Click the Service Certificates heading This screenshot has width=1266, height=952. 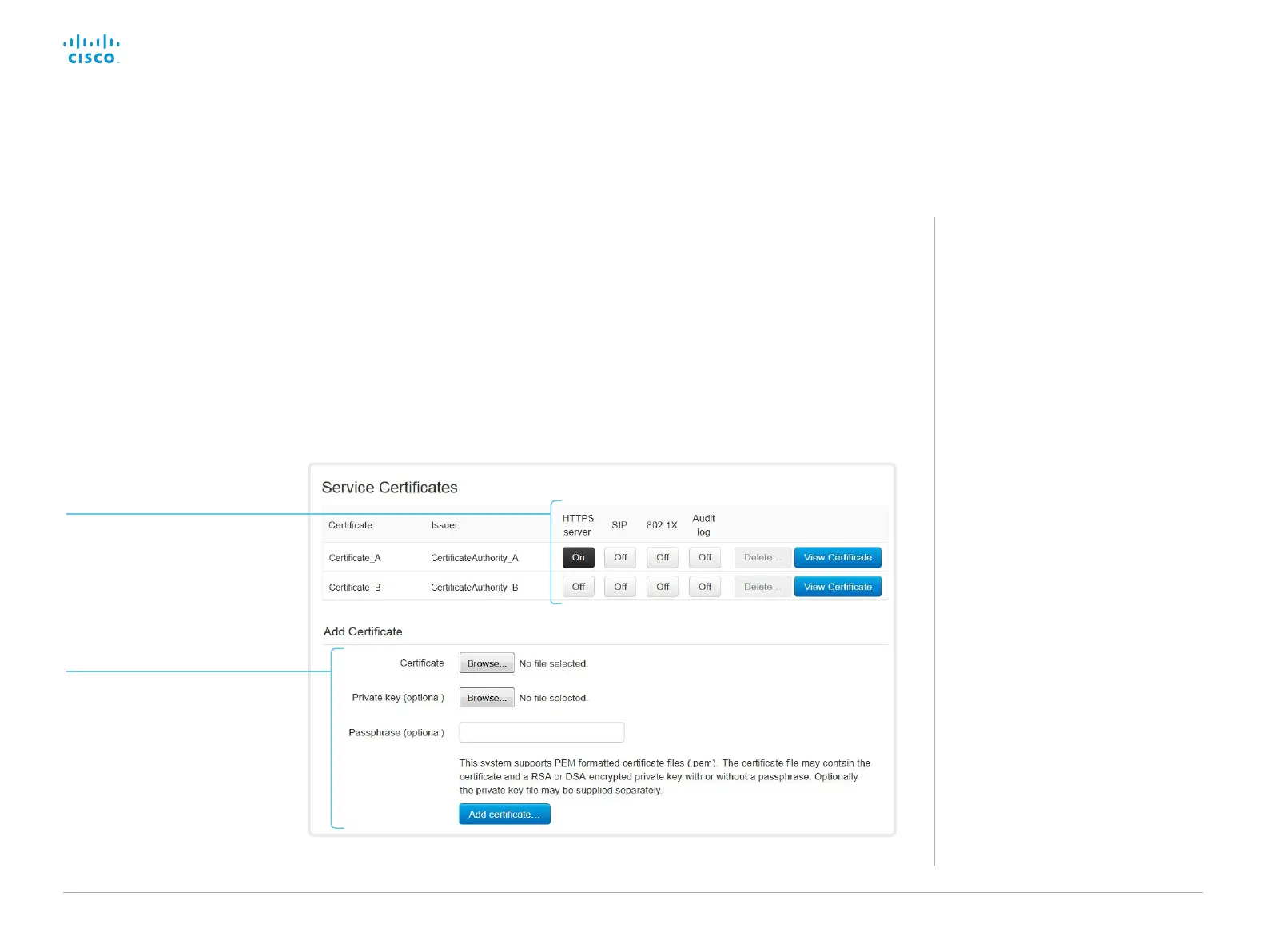pos(390,488)
